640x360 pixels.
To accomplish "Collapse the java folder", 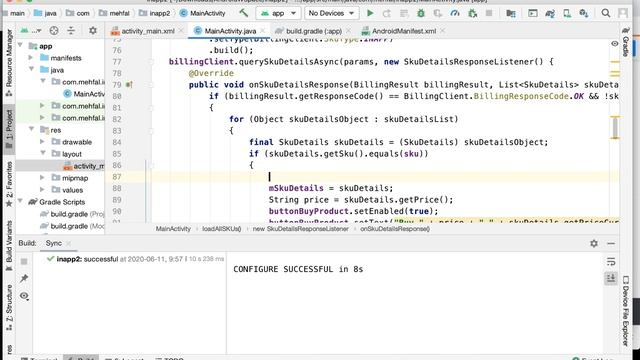I will [31, 70].
